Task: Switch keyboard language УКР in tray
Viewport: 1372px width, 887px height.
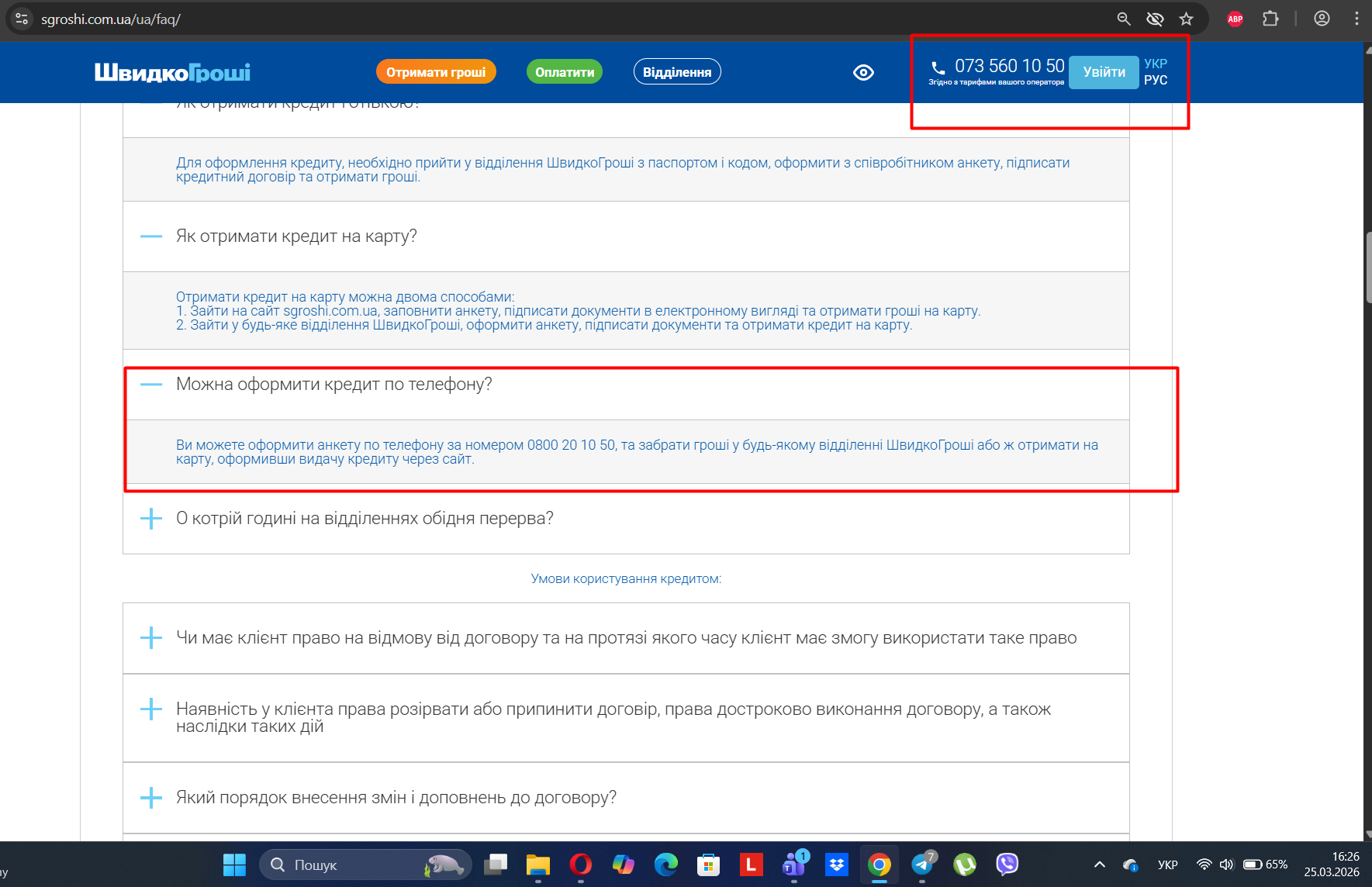Action: point(1167,865)
